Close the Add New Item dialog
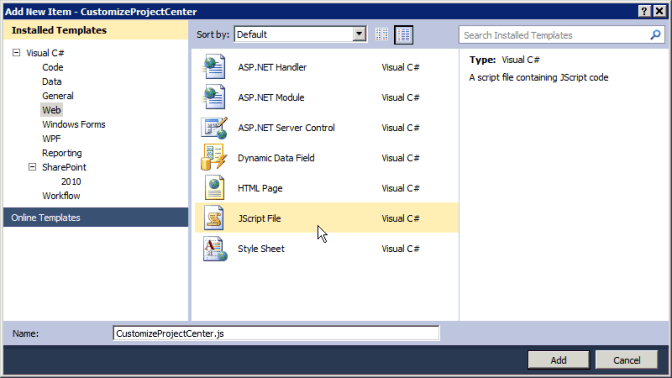The image size is (672, 378). pyautogui.click(x=660, y=11)
